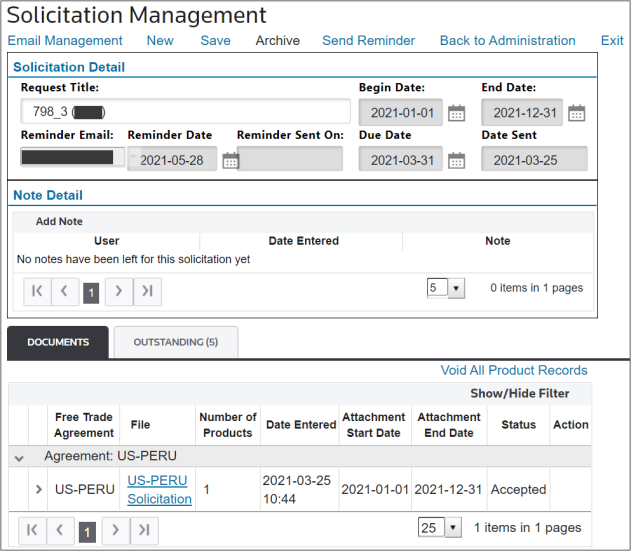The height and width of the screenshot is (551, 631).
Task: Save the solicitation
Action: point(216,41)
